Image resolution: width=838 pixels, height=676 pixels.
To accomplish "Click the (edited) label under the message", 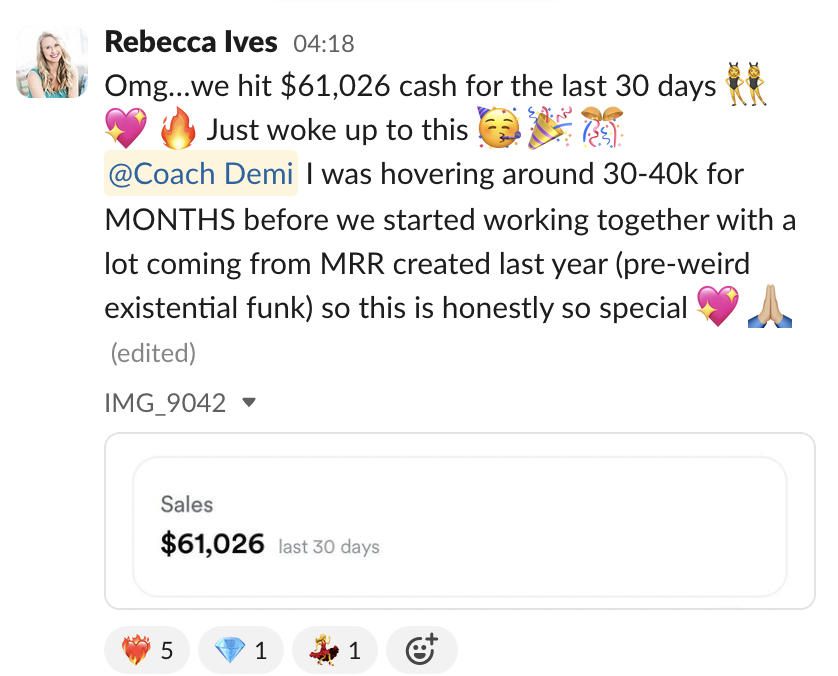I will coord(152,353).
